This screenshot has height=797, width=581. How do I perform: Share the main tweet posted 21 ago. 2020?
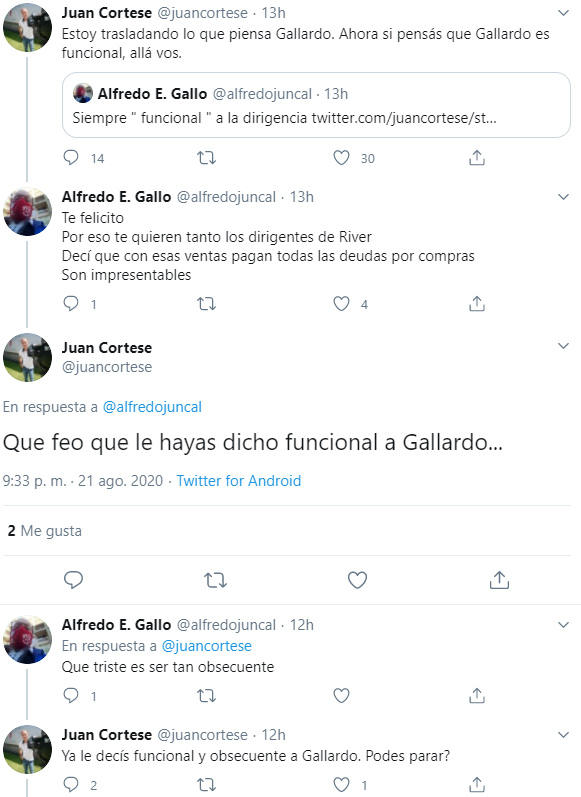tap(499, 579)
